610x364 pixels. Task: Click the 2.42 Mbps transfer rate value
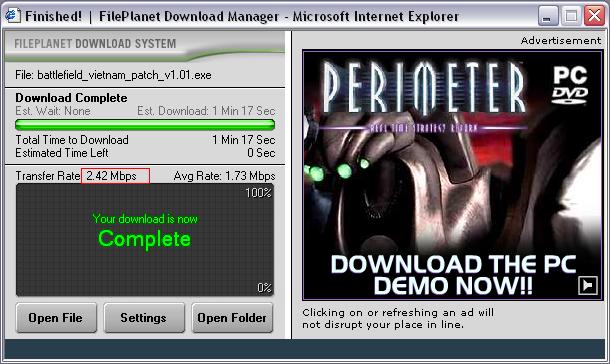click(x=112, y=176)
